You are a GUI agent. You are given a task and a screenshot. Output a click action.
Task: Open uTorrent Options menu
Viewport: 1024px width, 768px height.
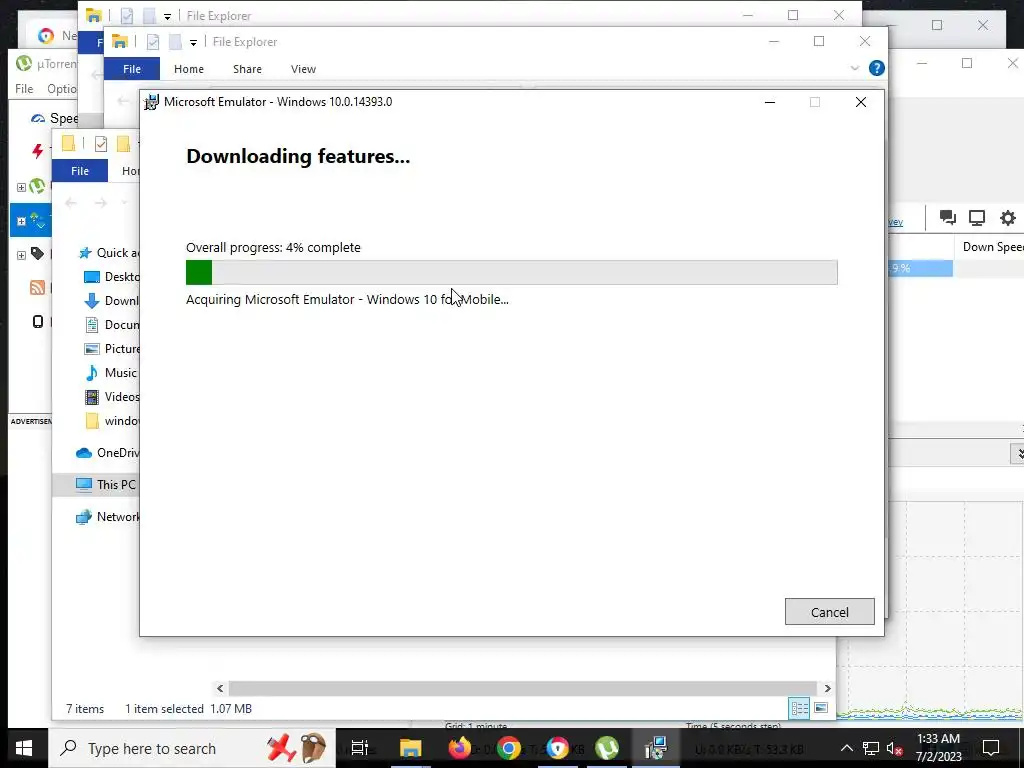(61, 89)
